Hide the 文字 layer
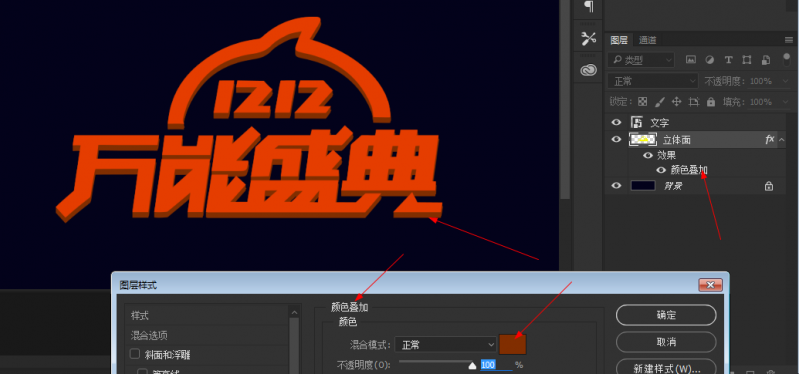This screenshot has height=374, width=799. pyautogui.click(x=616, y=122)
